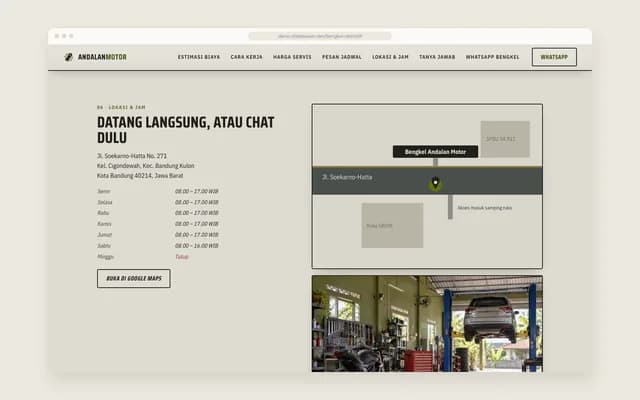Go to Cara Kerja section

coord(247,57)
